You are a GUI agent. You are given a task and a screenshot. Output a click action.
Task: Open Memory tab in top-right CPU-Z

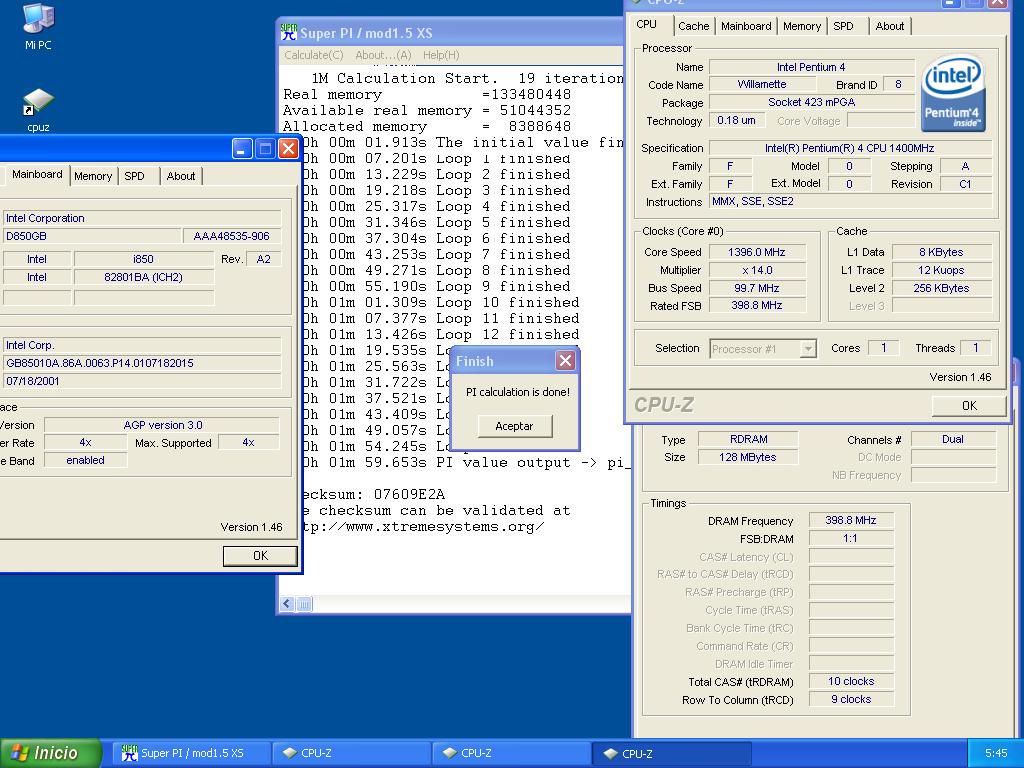click(x=801, y=26)
